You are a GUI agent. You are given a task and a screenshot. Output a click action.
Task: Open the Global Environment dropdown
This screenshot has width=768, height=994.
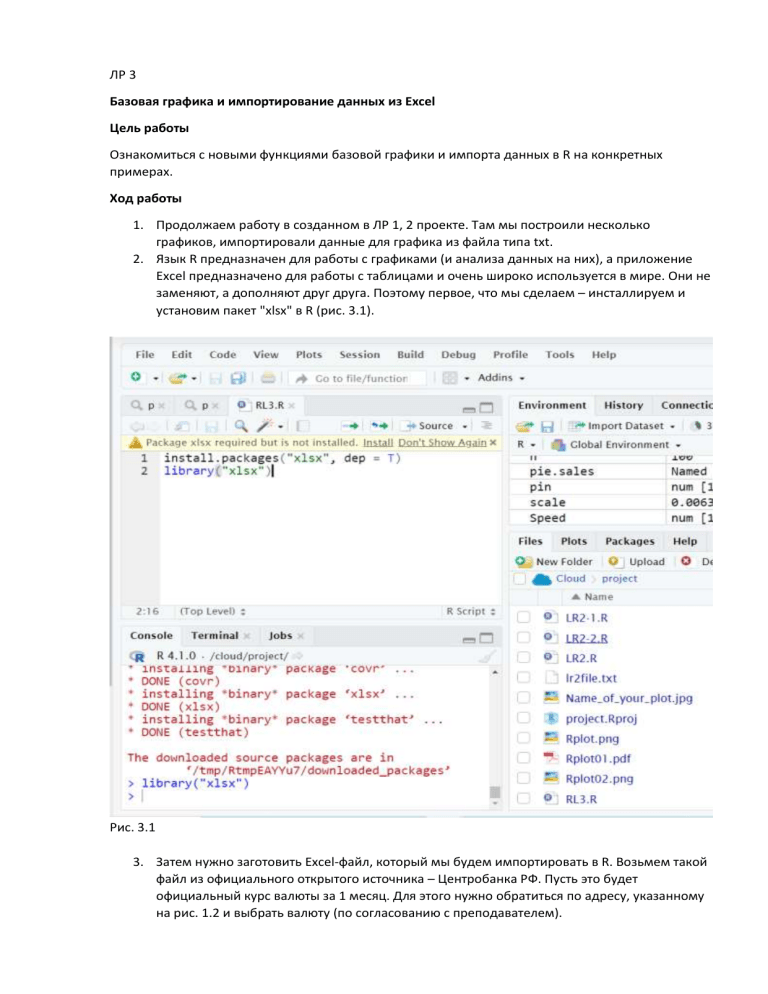[616, 445]
